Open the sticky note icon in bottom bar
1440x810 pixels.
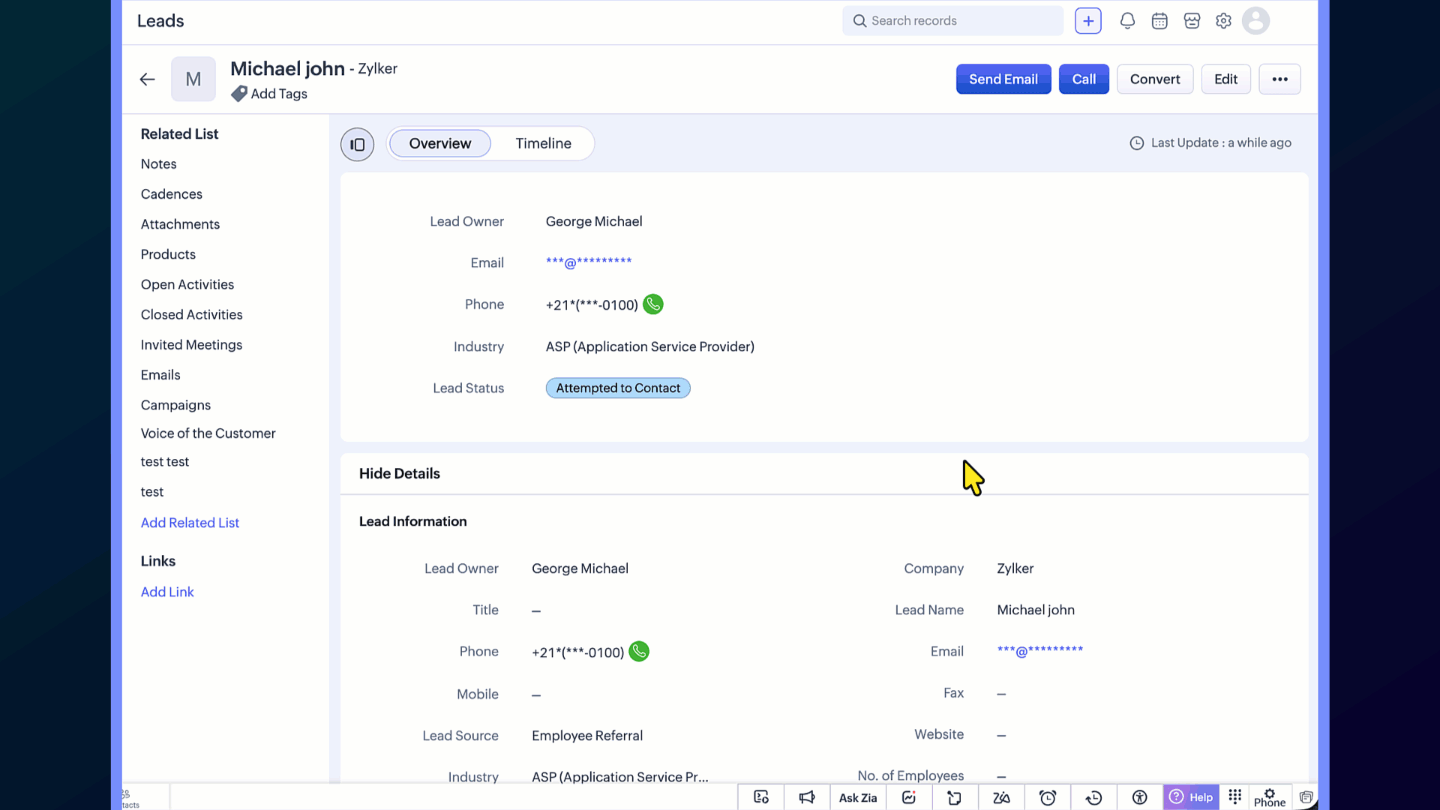coord(954,797)
